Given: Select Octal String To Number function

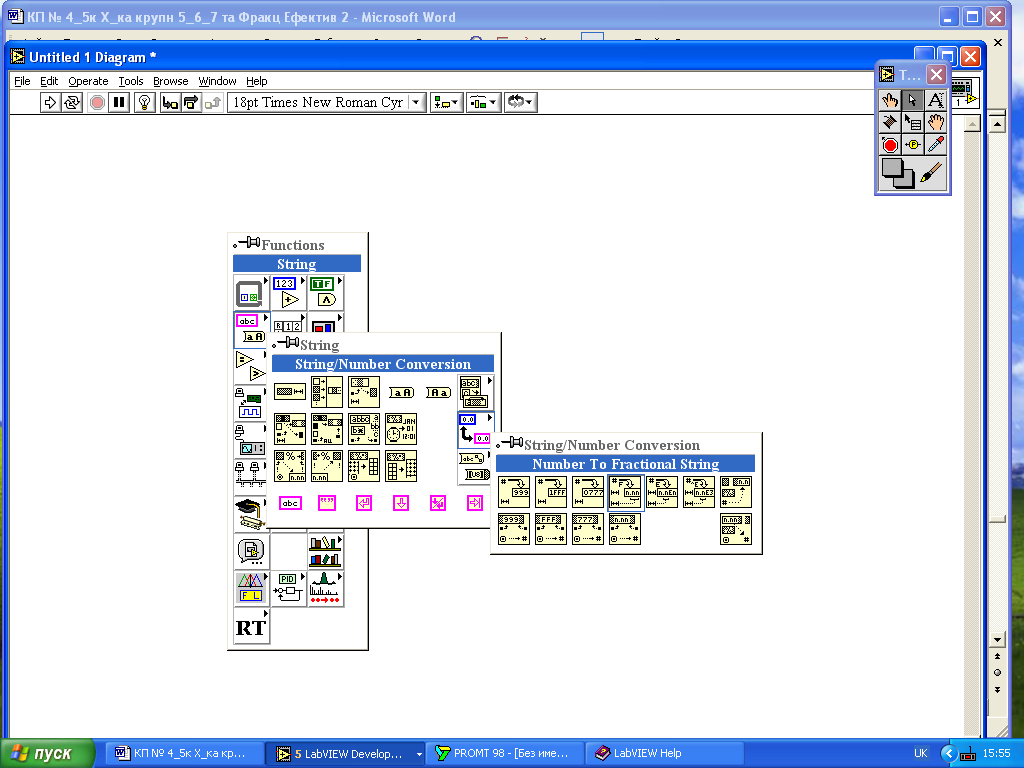Looking at the screenshot, I should 588,529.
